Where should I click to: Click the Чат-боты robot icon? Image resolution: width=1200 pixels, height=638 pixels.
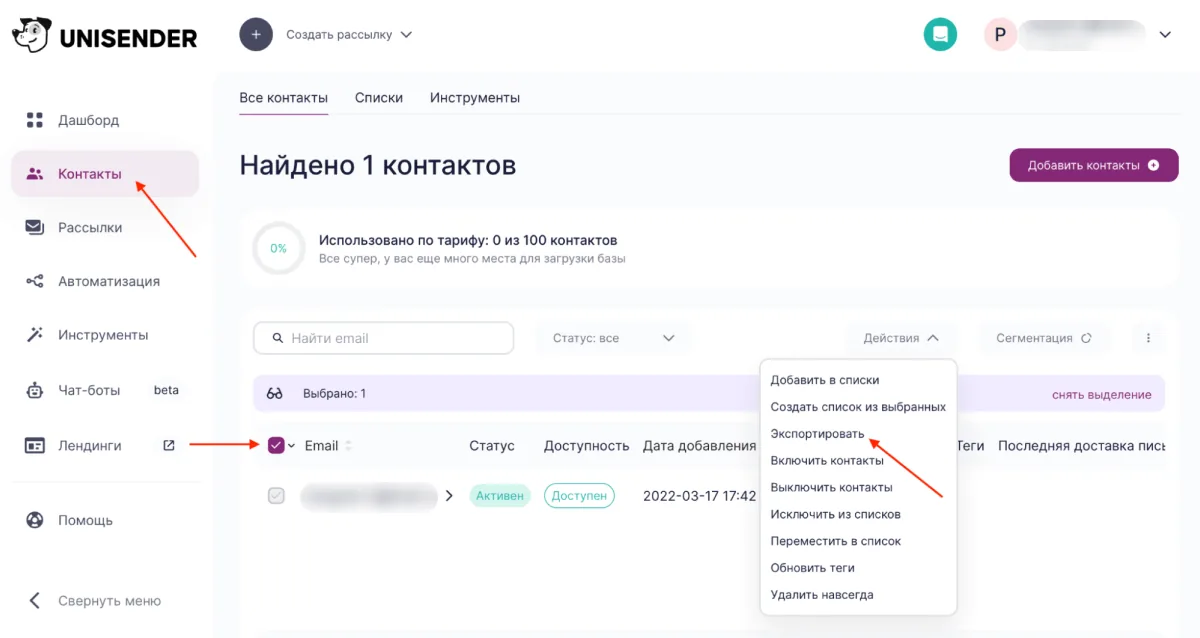(35, 390)
